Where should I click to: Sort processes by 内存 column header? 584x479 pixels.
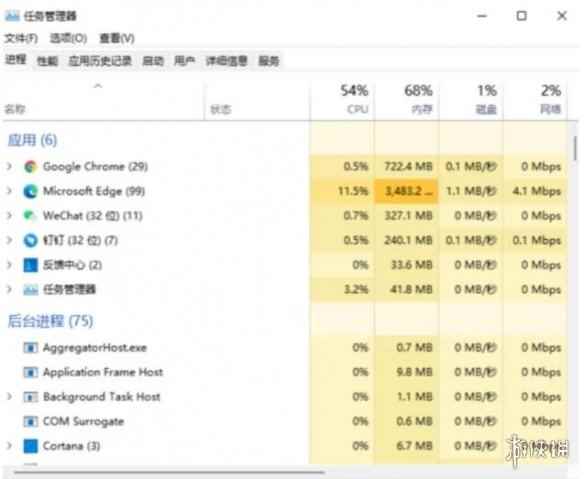coord(407,99)
